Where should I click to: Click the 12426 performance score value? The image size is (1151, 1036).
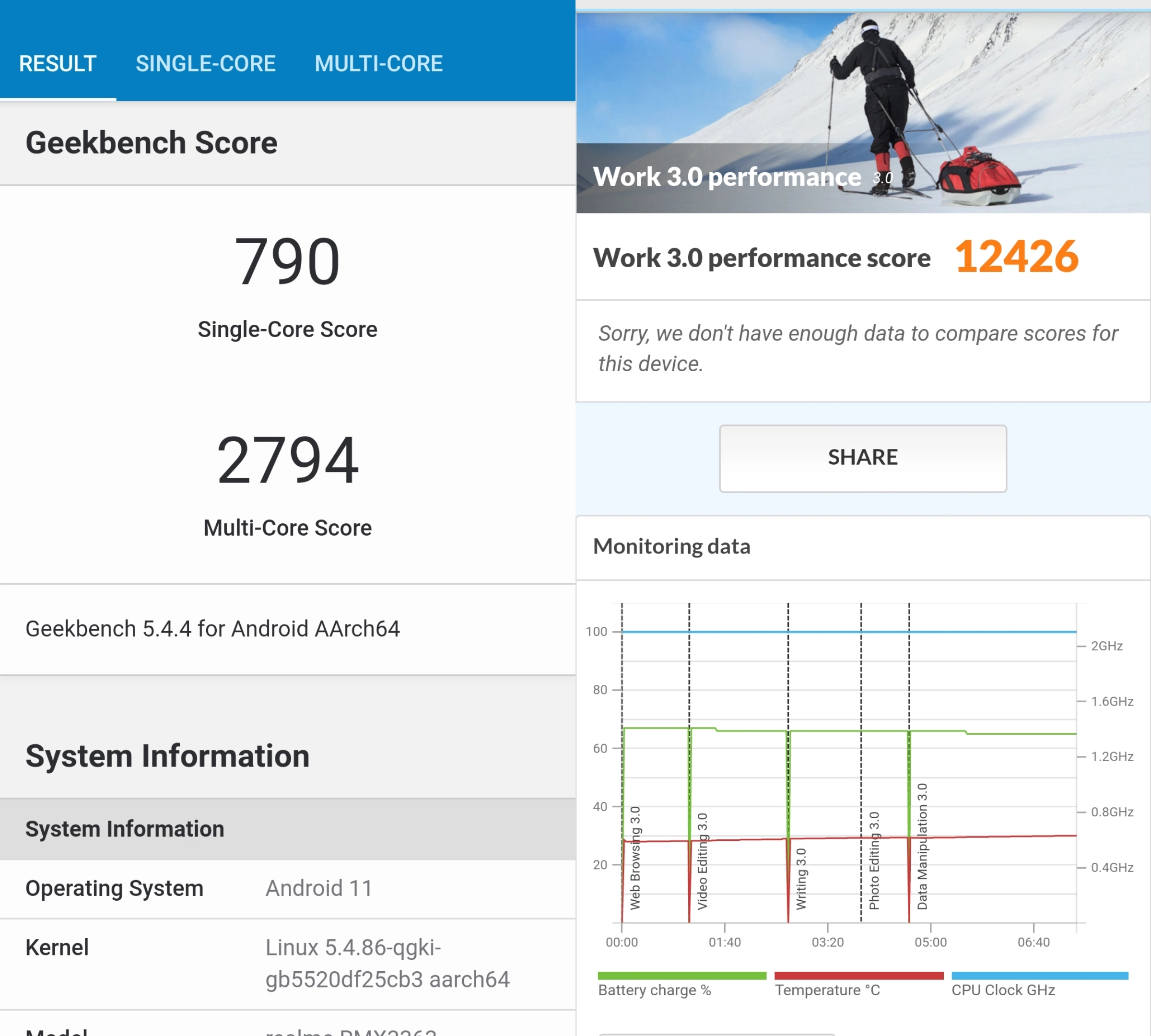1017,257
